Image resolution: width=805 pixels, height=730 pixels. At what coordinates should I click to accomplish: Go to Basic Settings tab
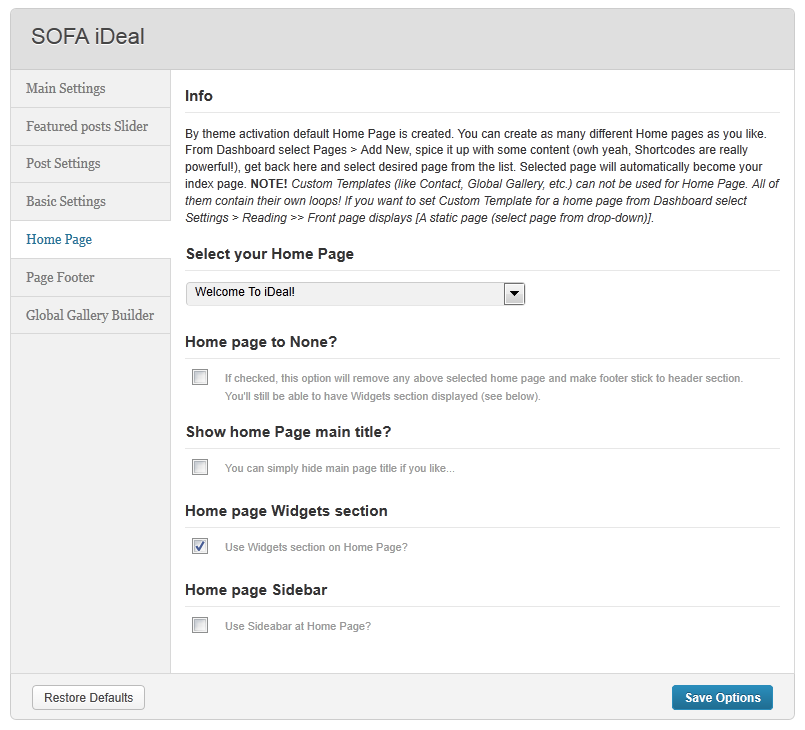point(66,201)
